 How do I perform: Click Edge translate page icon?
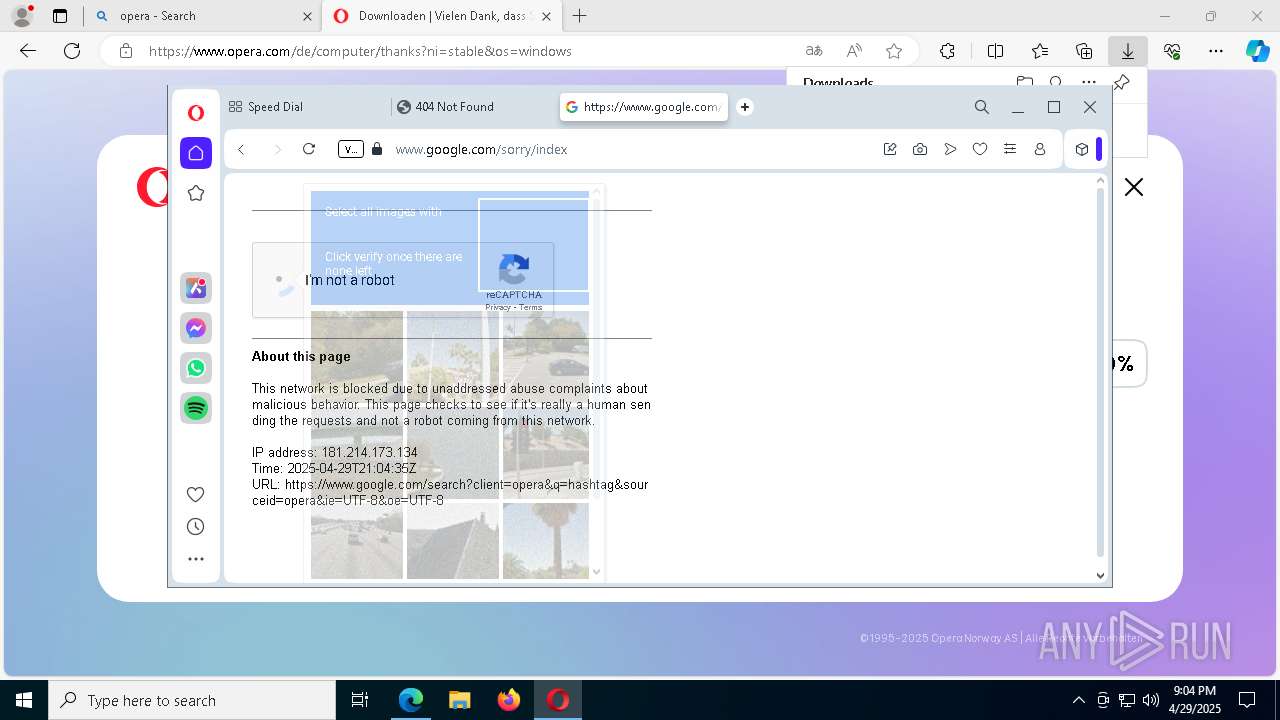(814, 51)
